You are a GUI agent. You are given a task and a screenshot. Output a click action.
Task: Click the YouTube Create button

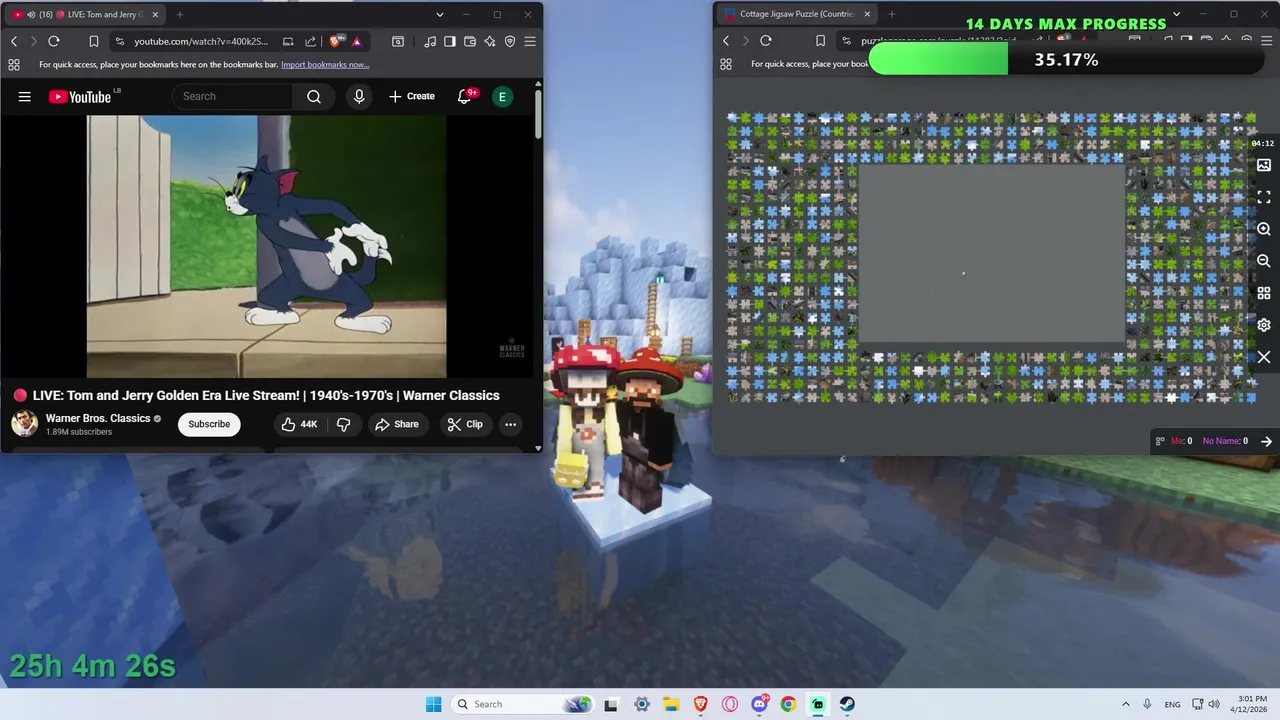pyautogui.click(x=412, y=96)
